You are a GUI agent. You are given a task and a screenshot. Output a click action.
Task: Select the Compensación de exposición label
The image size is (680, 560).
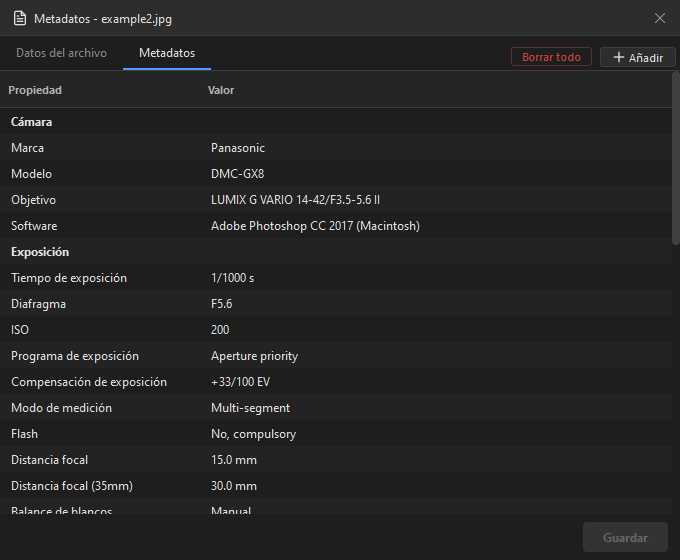(x=89, y=382)
